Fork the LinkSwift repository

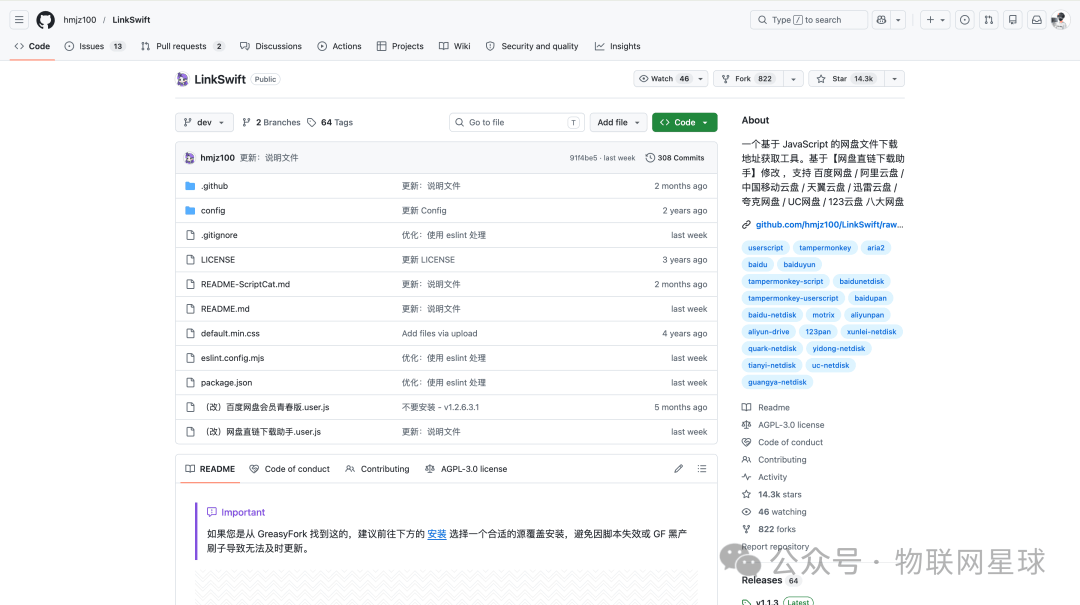pos(749,79)
